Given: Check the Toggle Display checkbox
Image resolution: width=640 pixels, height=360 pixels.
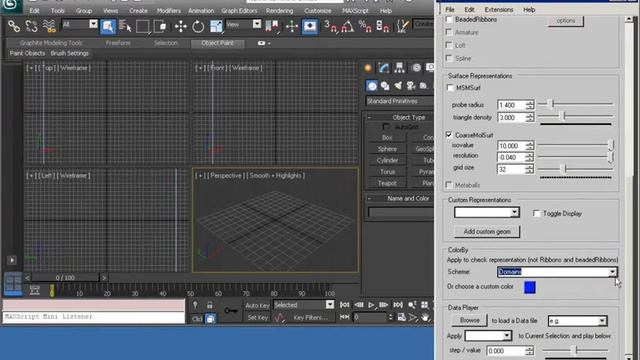Looking at the screenshot, I should click(537, 213).
